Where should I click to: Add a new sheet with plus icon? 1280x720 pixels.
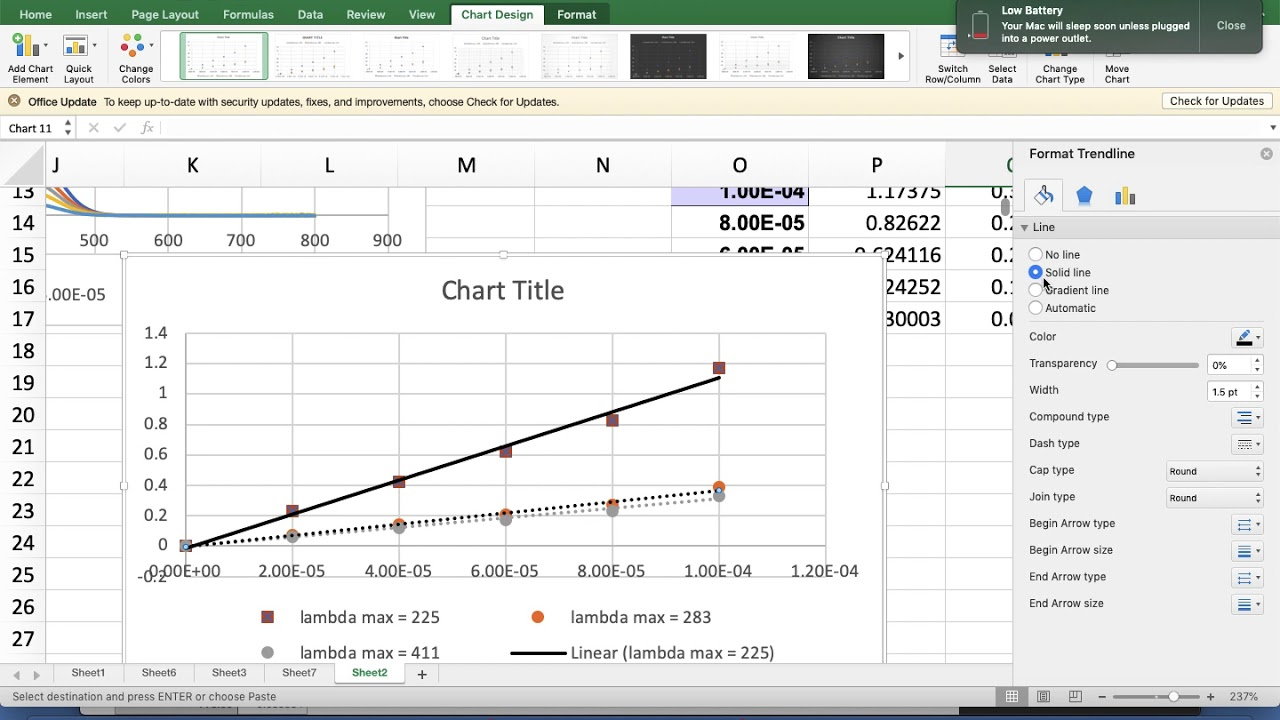coord(422,674)
